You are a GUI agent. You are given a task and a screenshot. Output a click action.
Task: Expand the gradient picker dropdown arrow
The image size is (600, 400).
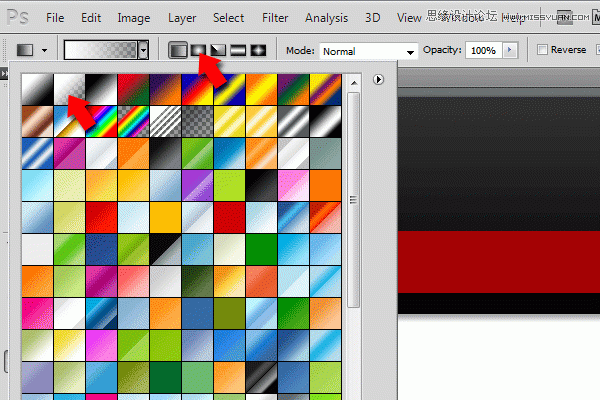(x=144, y=50)
